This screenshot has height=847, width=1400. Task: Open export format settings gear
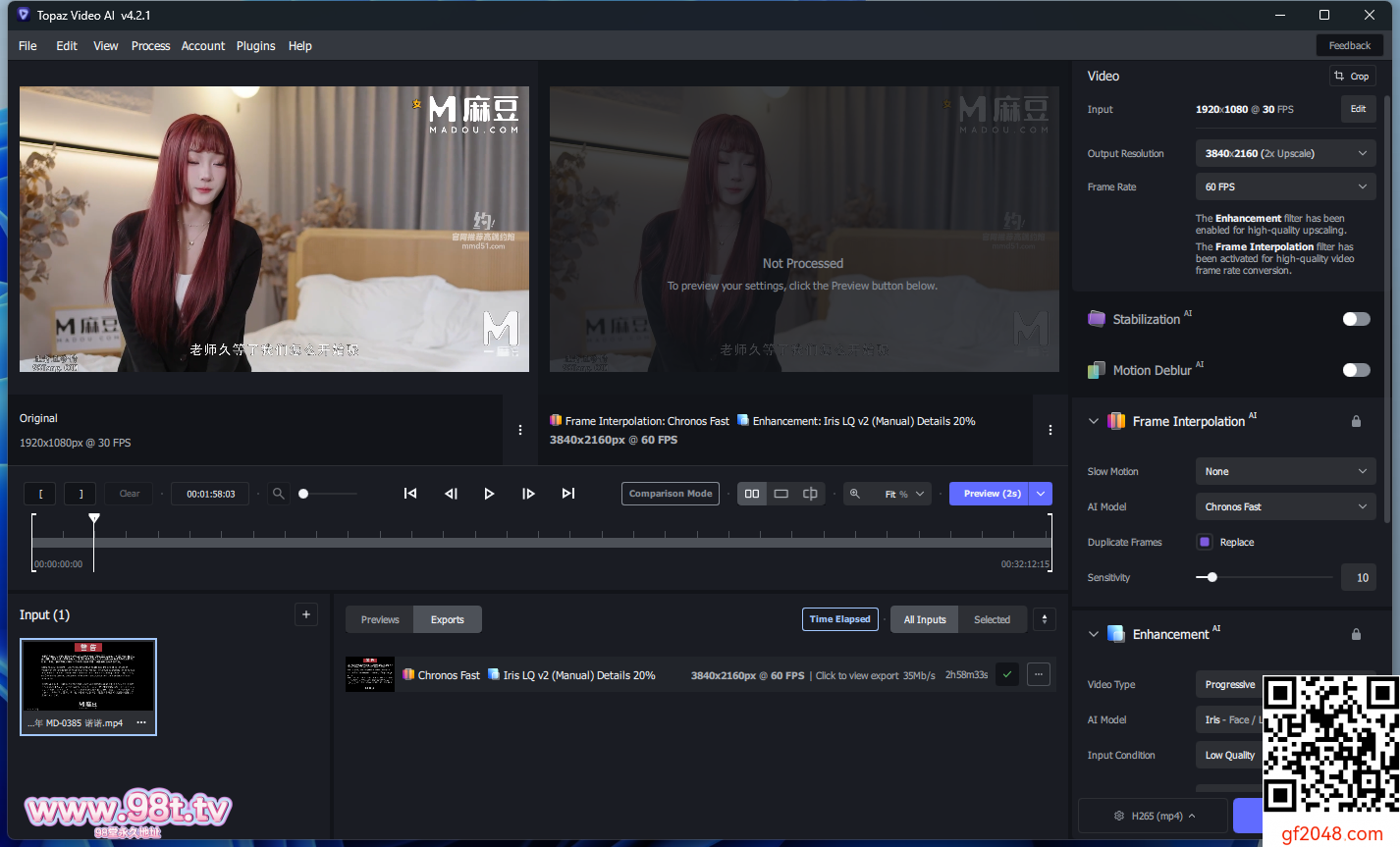click(x=1118, y=816)
